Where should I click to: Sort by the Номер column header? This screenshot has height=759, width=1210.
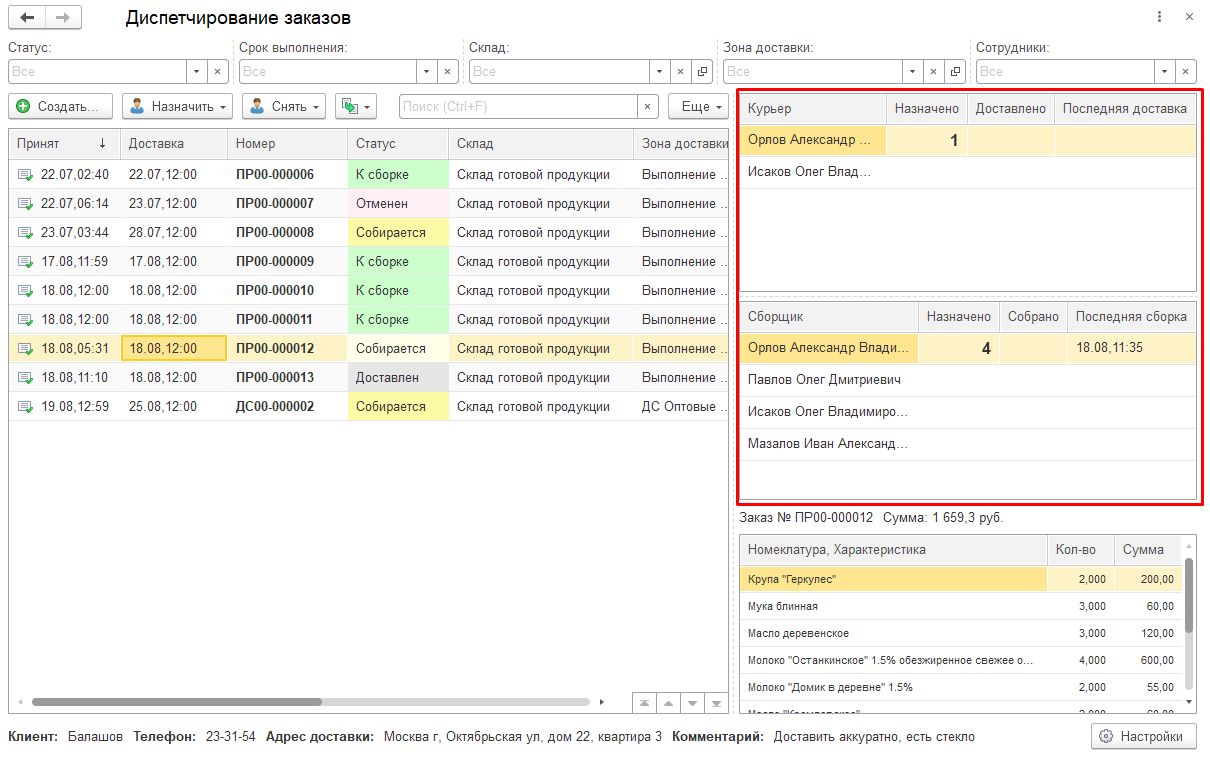pos(287,144)
